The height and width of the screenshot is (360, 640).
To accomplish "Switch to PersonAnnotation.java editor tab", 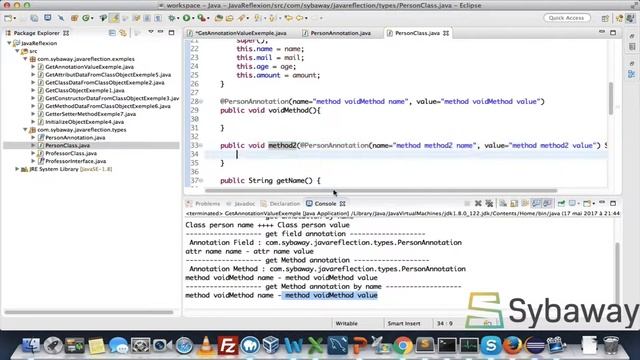I will point(340,33).
